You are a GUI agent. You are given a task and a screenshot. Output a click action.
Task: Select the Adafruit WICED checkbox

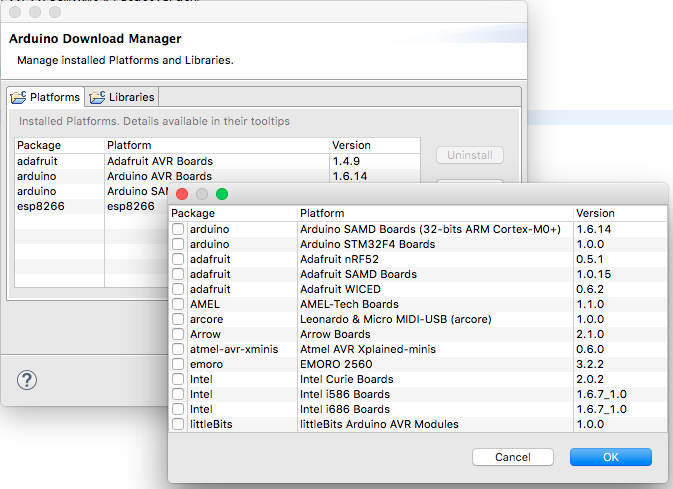[x=178, y=289]
